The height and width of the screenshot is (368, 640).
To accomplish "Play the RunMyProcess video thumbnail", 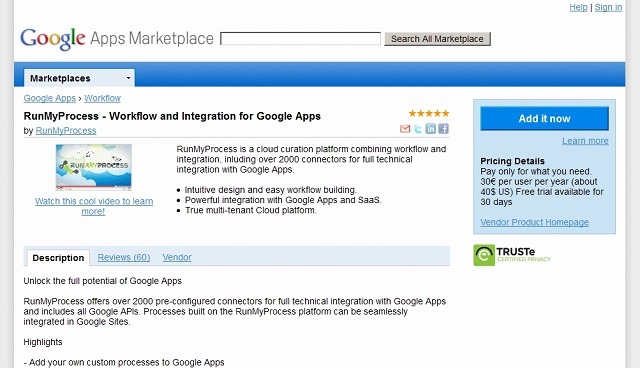I will click(94, 167).
